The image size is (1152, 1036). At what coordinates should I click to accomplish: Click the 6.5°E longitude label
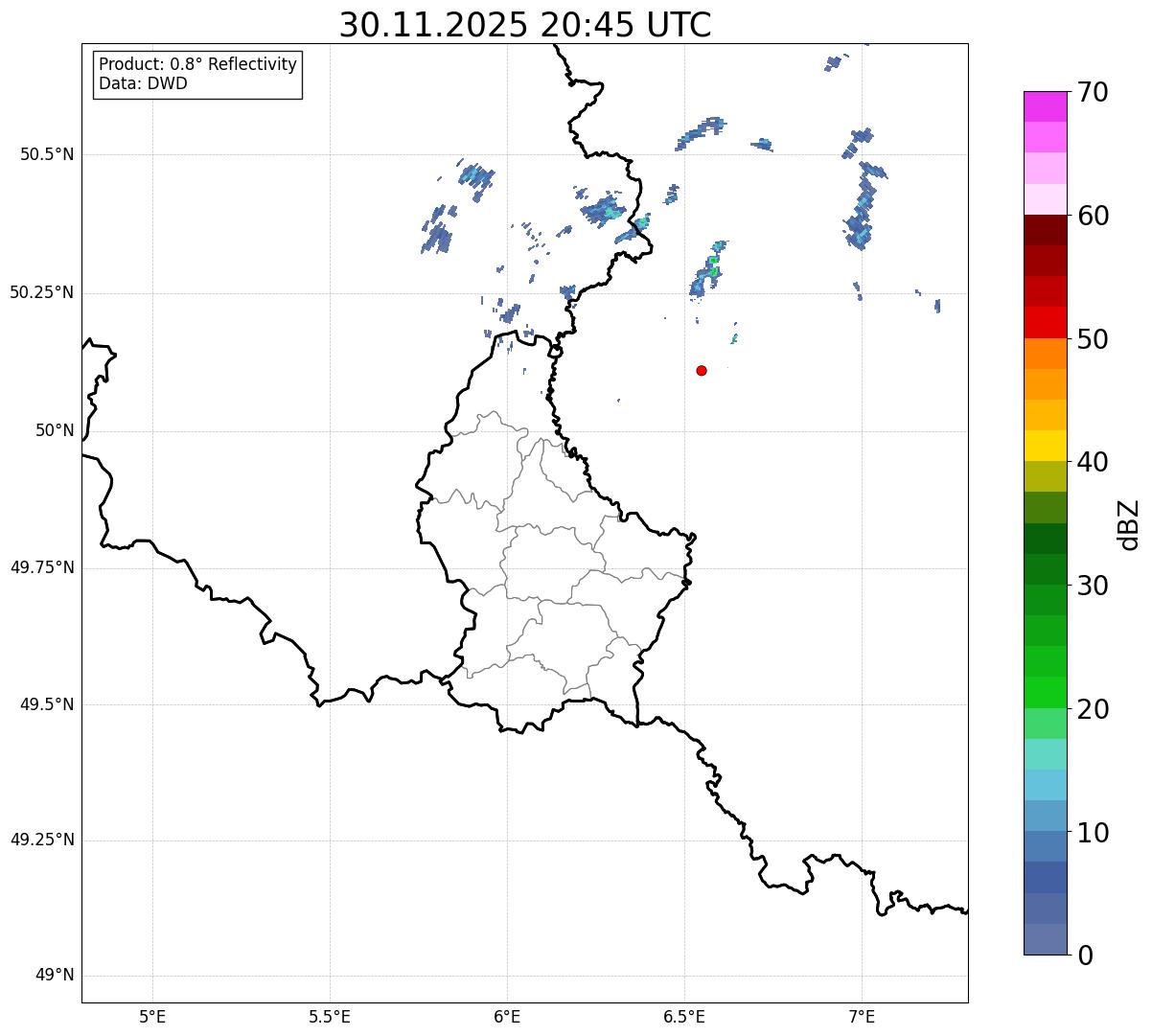(x=684, y=1016)
